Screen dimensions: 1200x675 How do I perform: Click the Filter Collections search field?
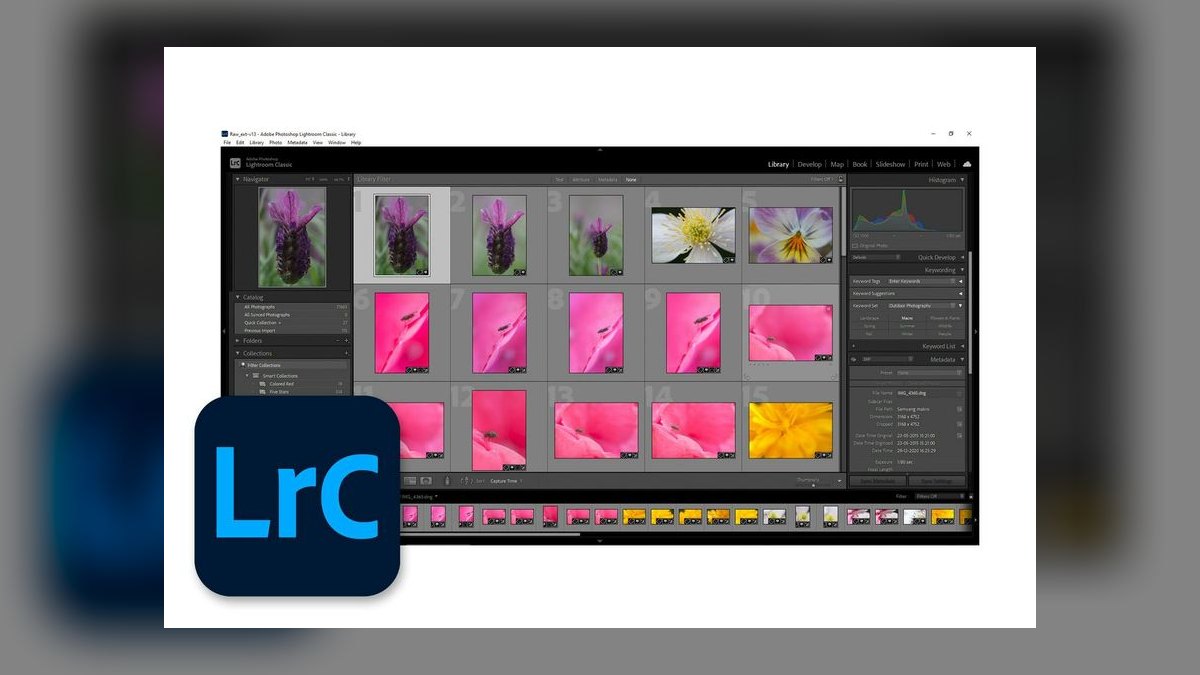(x=292, y=365)
